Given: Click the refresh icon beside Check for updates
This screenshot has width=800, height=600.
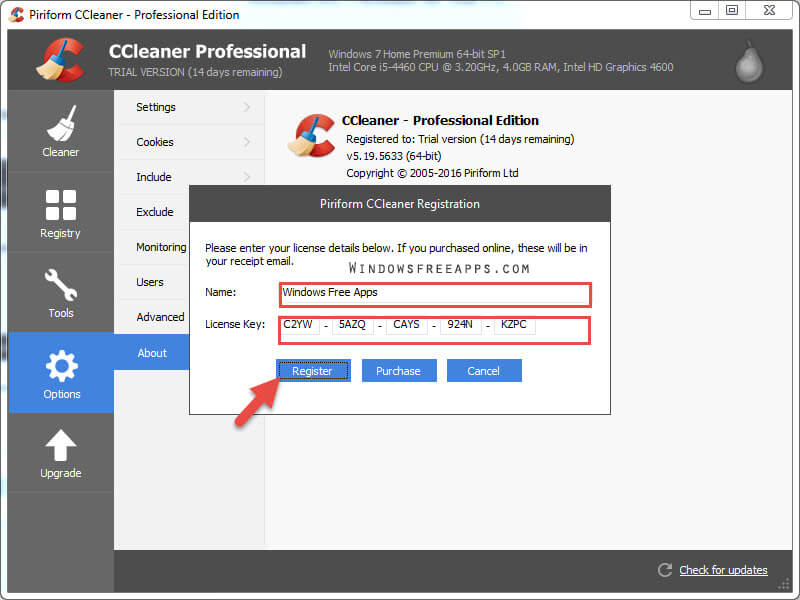Looking at the screenshot, I should (664, 569).
